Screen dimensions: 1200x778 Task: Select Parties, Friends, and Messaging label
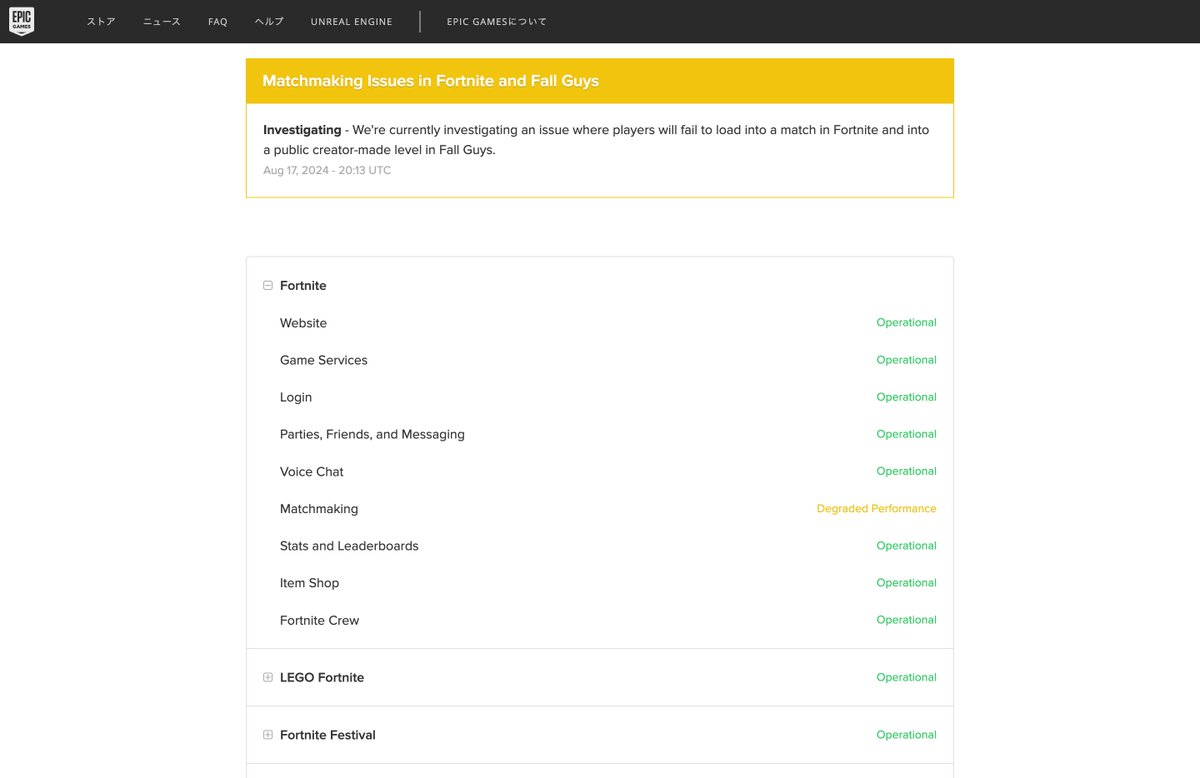(372, 434)
